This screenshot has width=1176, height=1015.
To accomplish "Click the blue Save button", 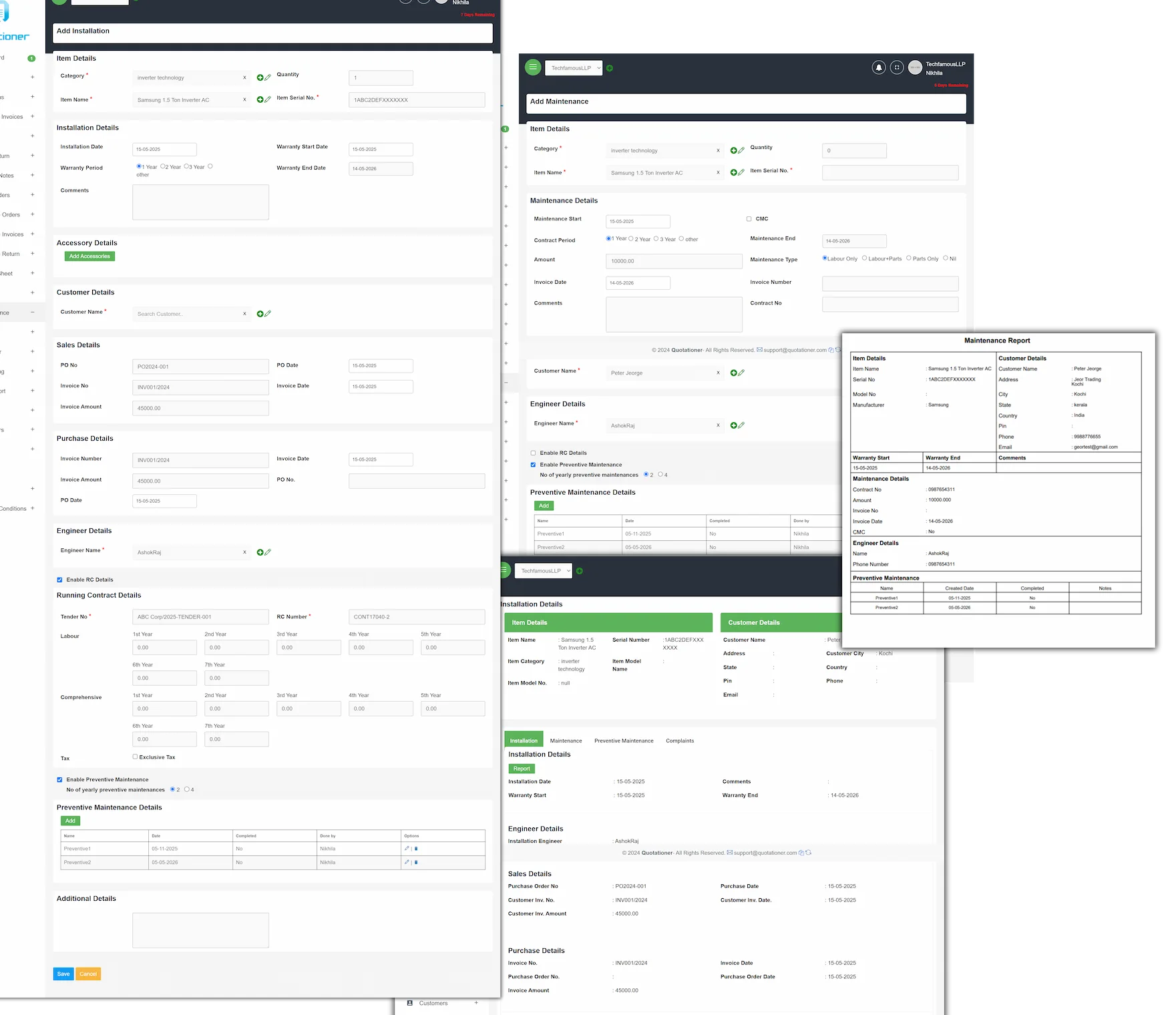I will [x=63, y=974].
